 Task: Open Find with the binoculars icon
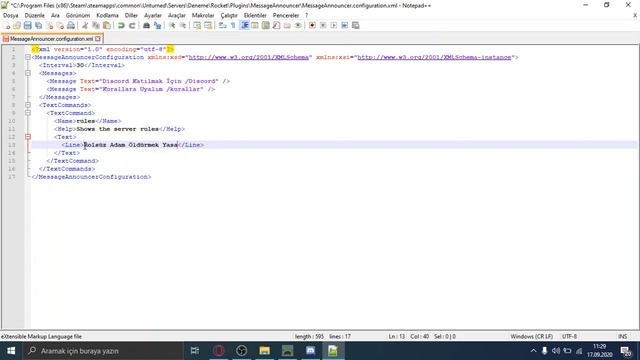[146, 25]
